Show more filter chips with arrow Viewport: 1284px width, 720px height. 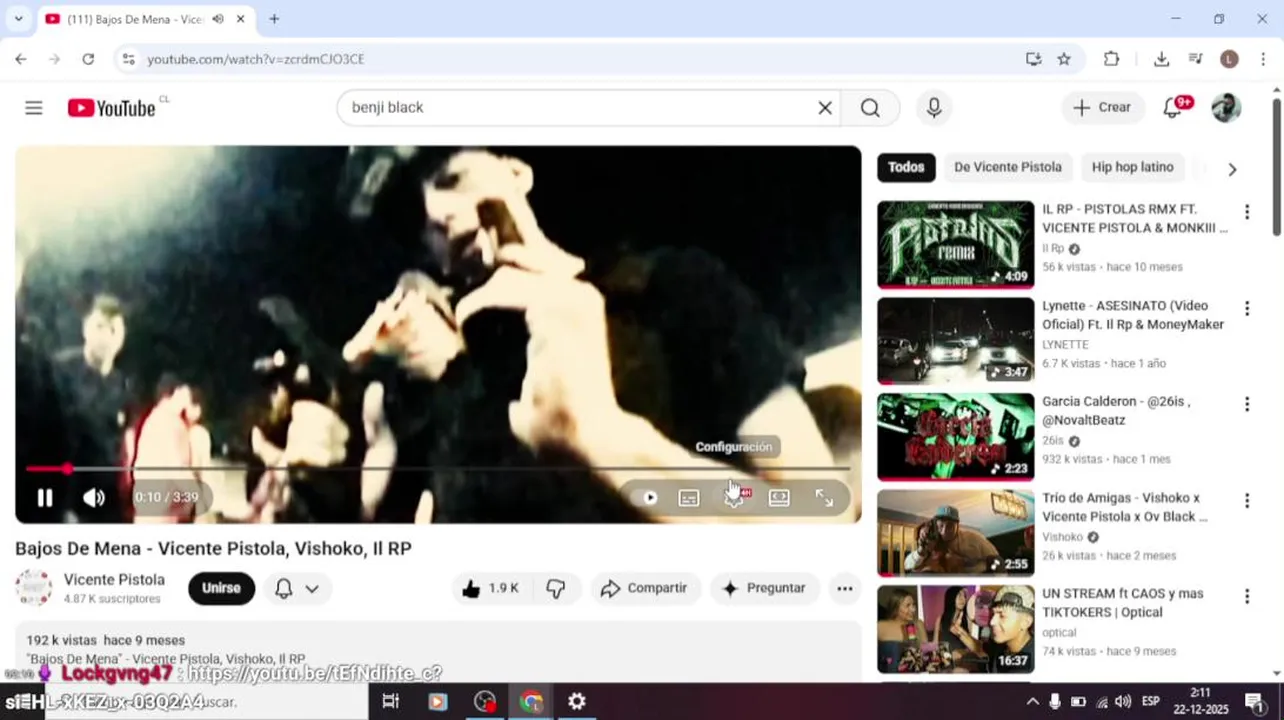[1232, 169]
